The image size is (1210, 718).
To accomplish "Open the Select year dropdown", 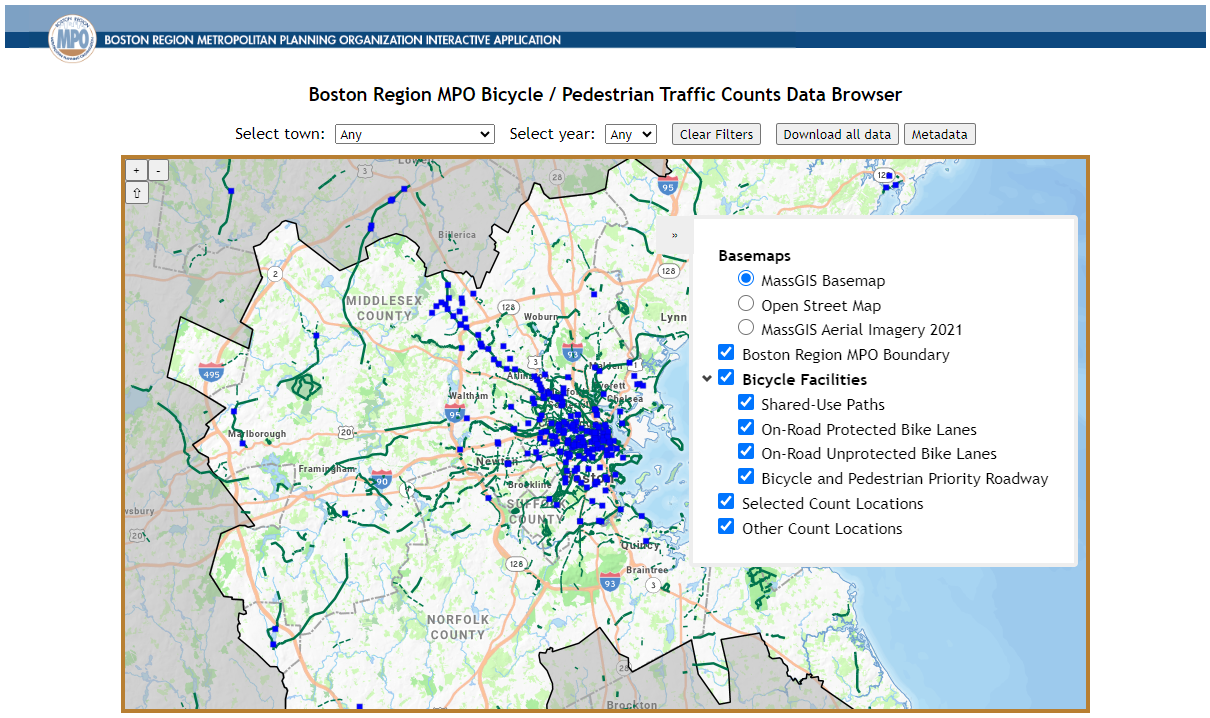I will point(630,133).
